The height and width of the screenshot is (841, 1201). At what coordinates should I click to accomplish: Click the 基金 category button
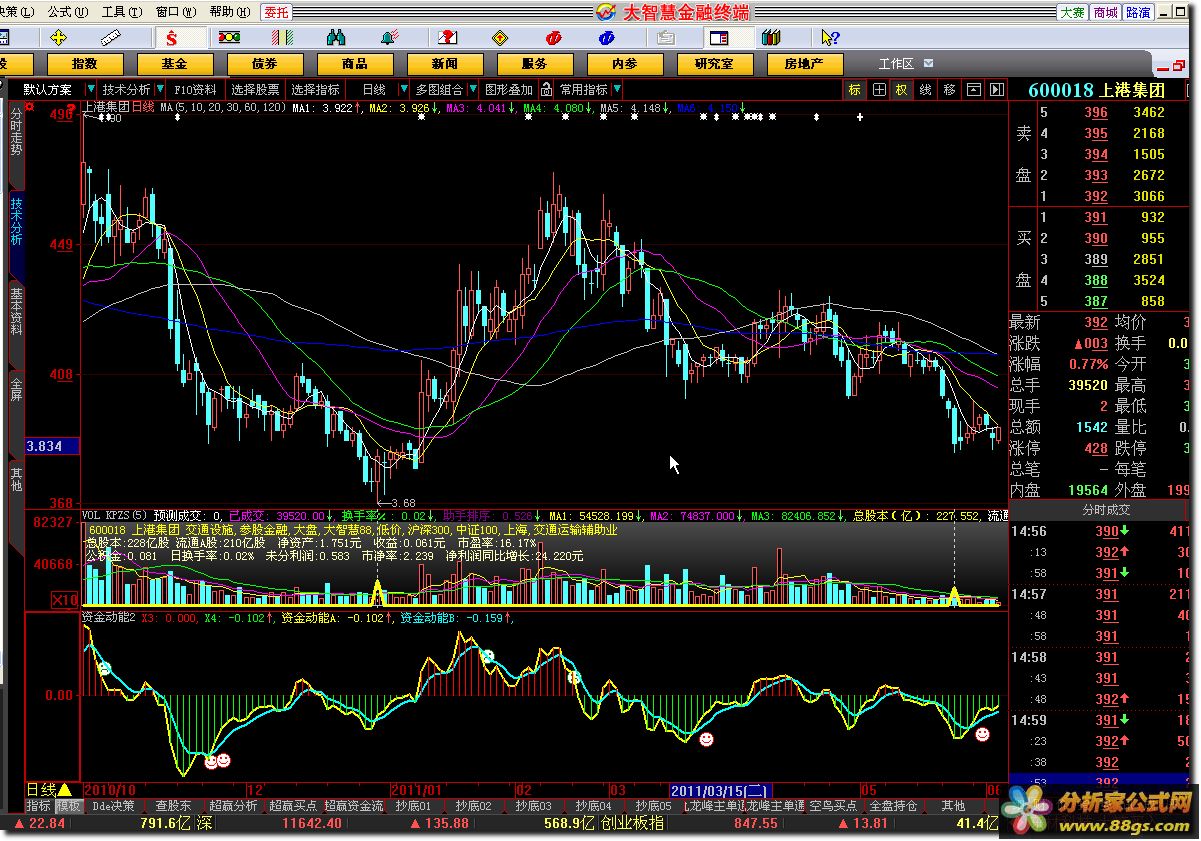pyautogui.click(x=175, y=63)
